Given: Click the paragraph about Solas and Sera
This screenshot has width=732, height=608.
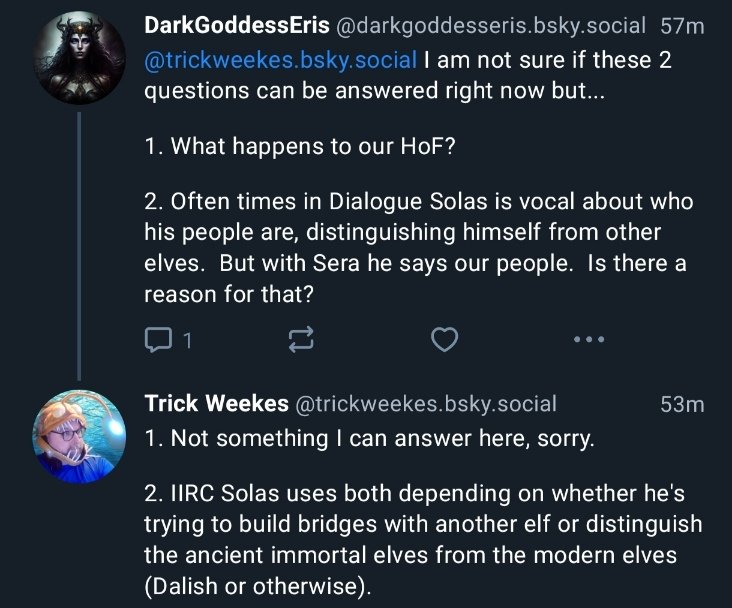Looking at the screenshot, I should (418, 248).
